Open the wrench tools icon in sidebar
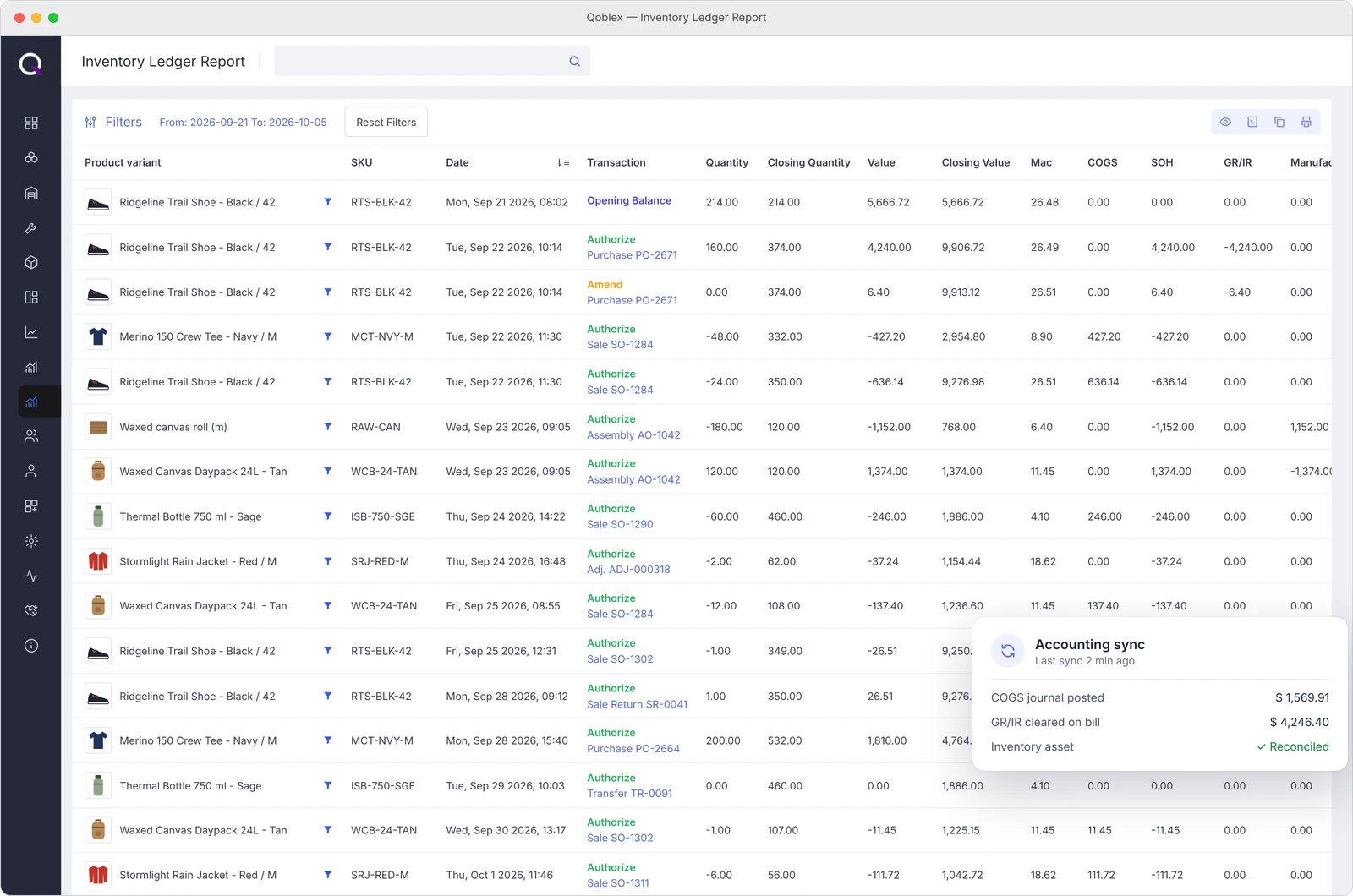 click(x=31, y=228)
